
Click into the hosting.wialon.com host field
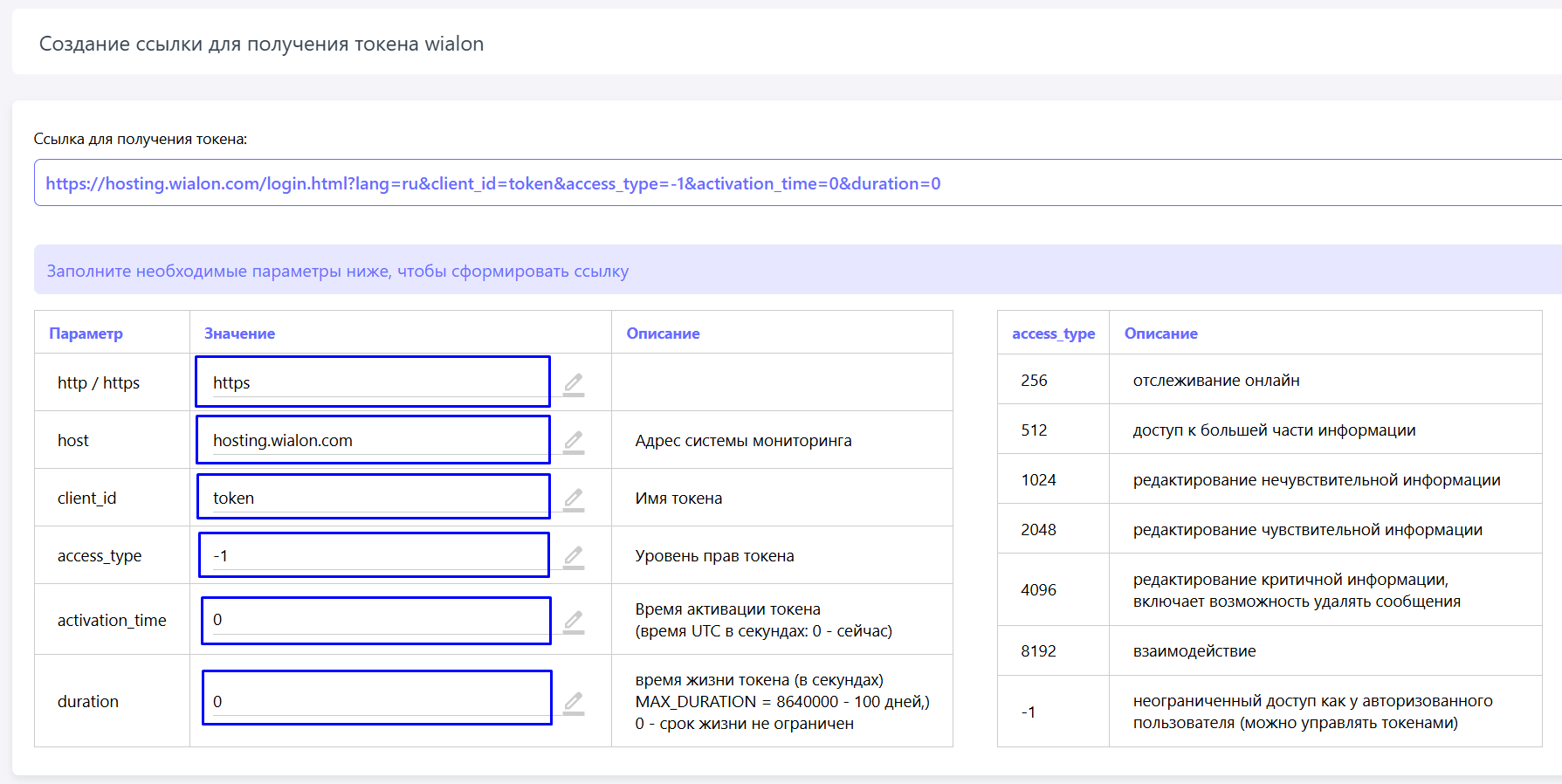point(373,440)
